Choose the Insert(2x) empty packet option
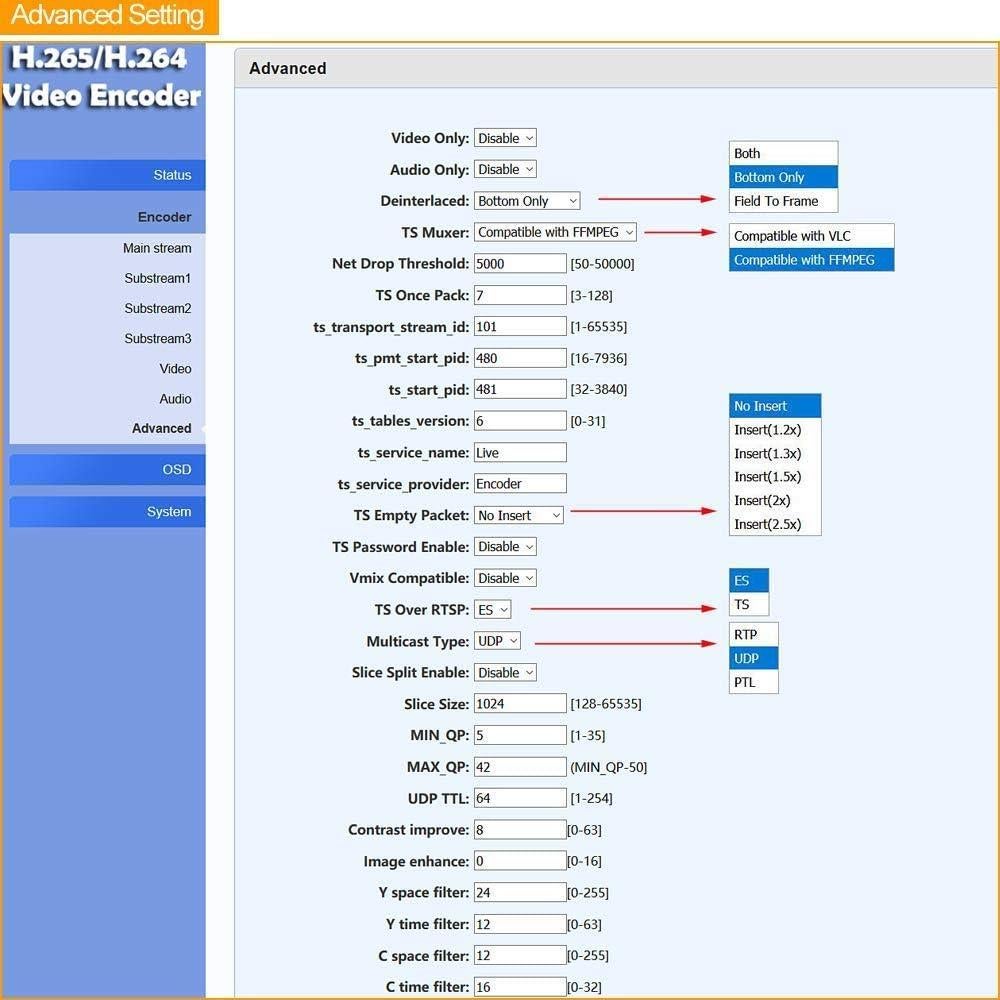 pos(764,500)
